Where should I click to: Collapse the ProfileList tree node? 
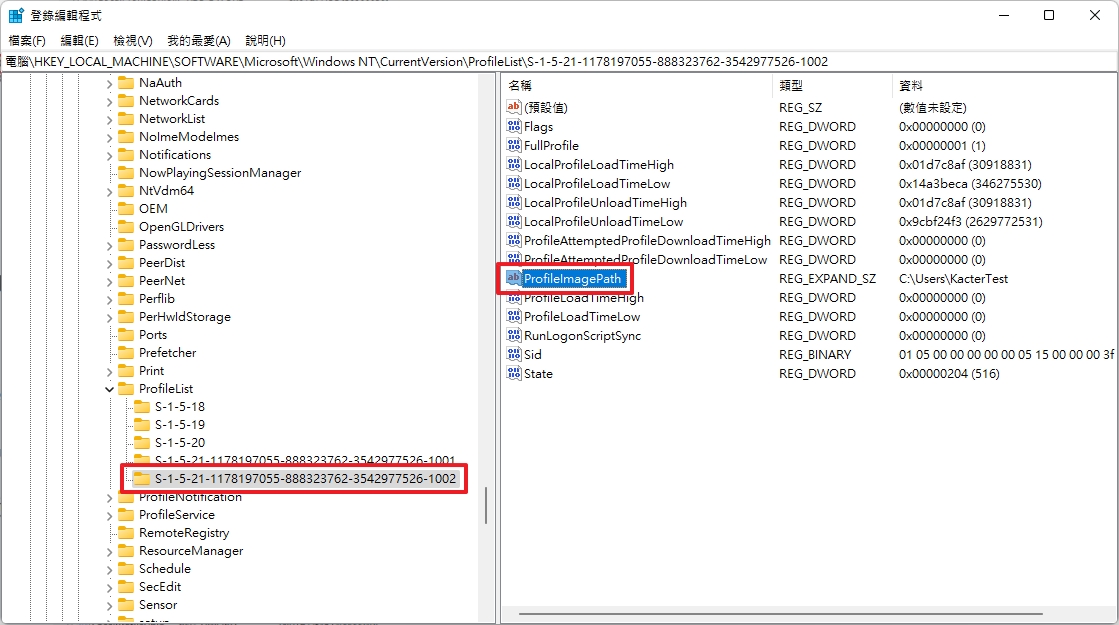110,389
